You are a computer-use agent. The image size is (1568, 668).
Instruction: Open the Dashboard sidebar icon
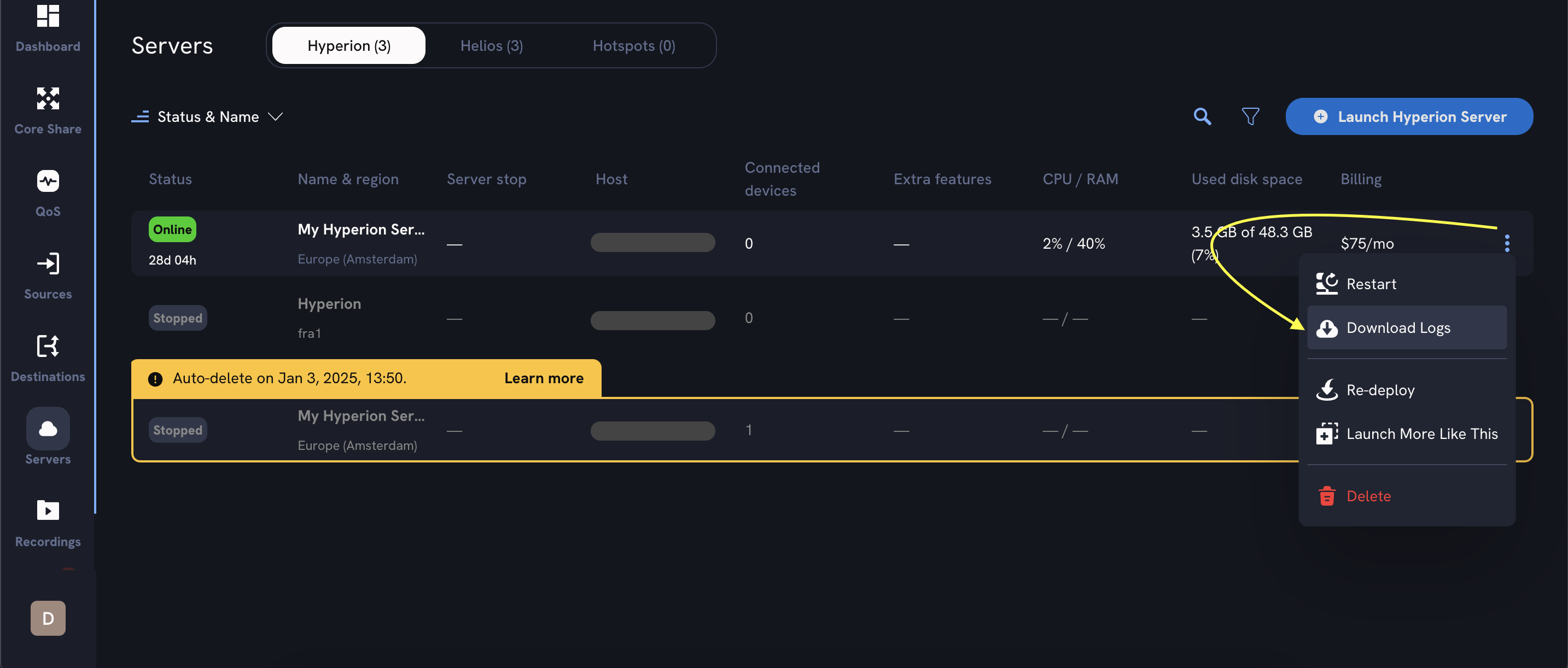[x=48, y=16]
